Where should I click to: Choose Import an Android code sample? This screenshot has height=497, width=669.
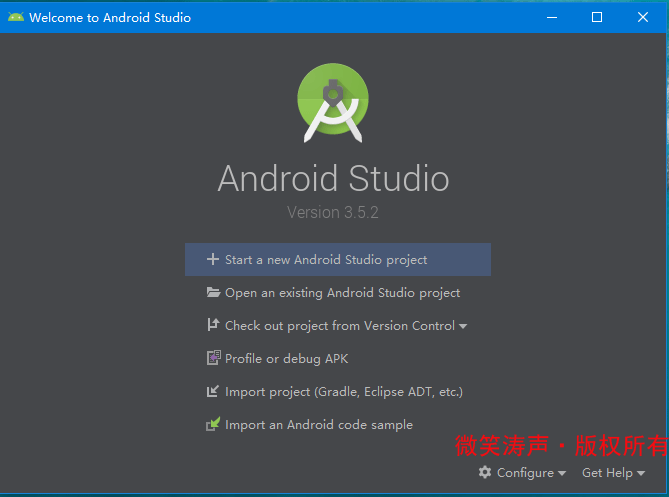tap(337, 424)
